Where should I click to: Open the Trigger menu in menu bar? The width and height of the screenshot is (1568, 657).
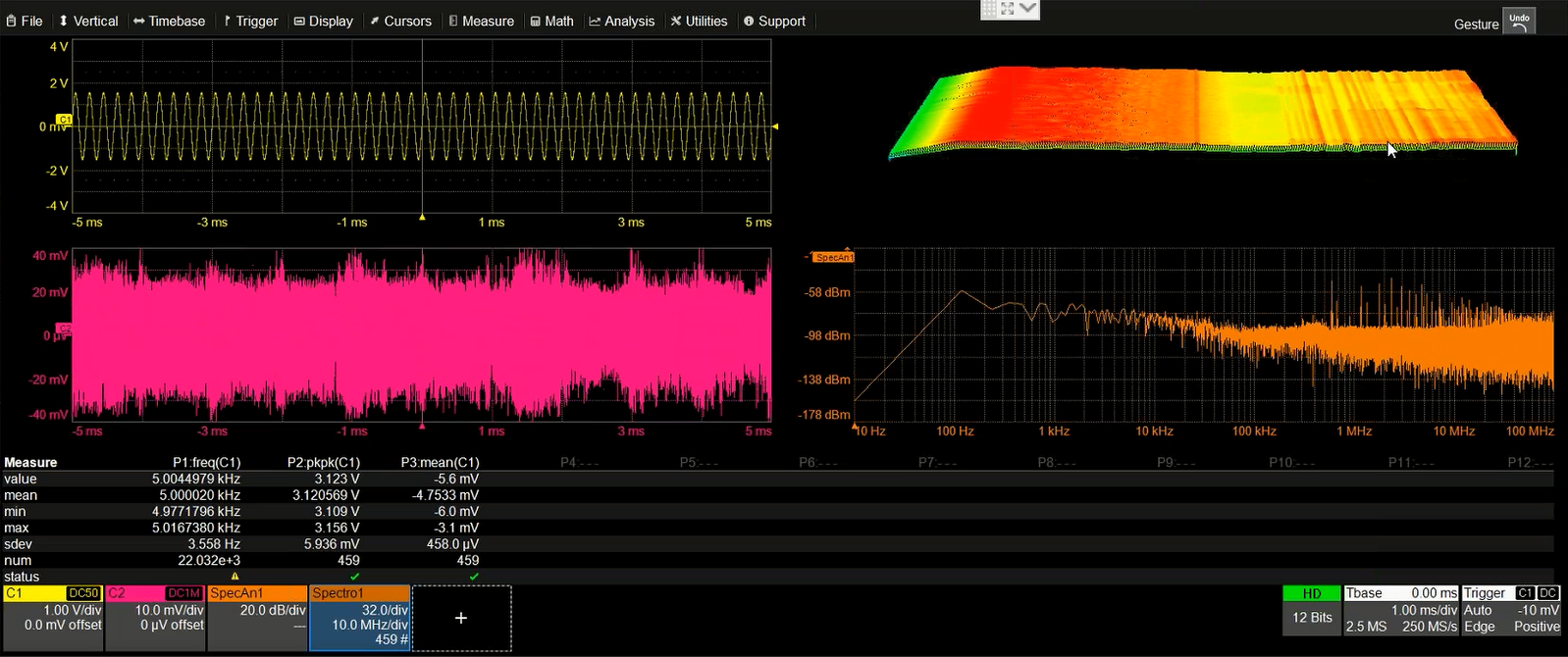tap(250, 21)
